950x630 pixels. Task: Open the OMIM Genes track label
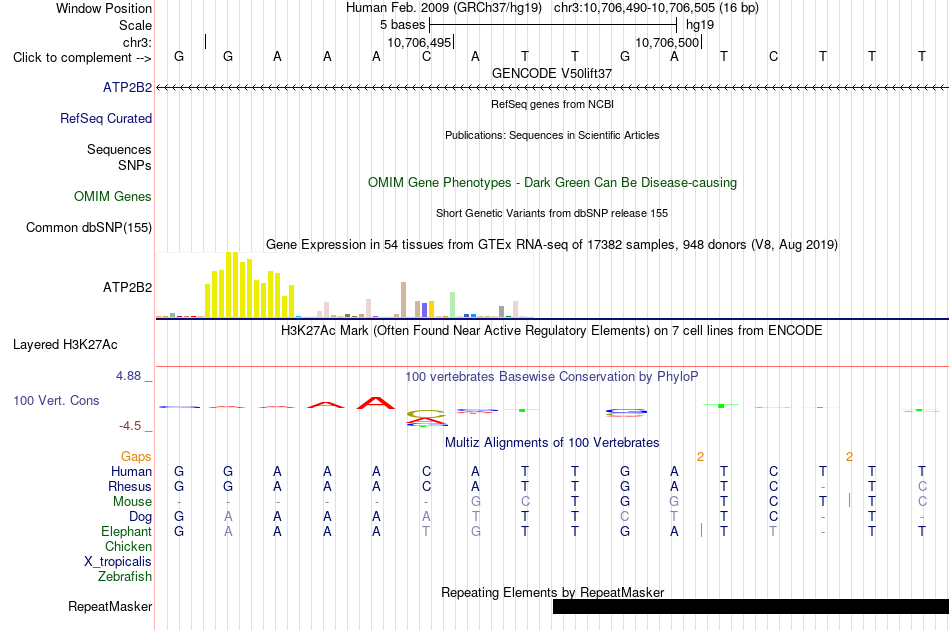tap(112, 196)
